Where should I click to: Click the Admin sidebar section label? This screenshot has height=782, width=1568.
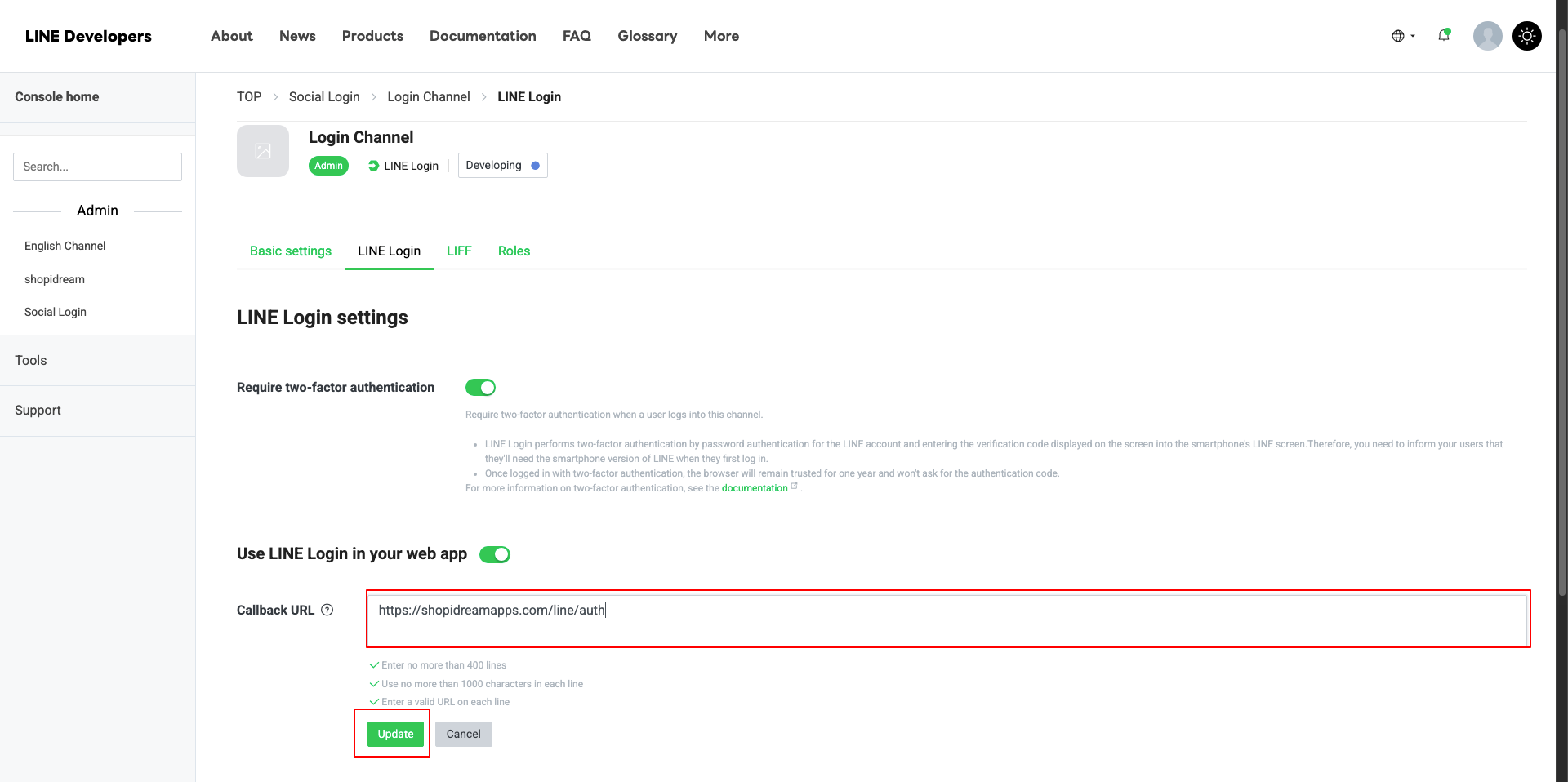(x=97, y=211)
